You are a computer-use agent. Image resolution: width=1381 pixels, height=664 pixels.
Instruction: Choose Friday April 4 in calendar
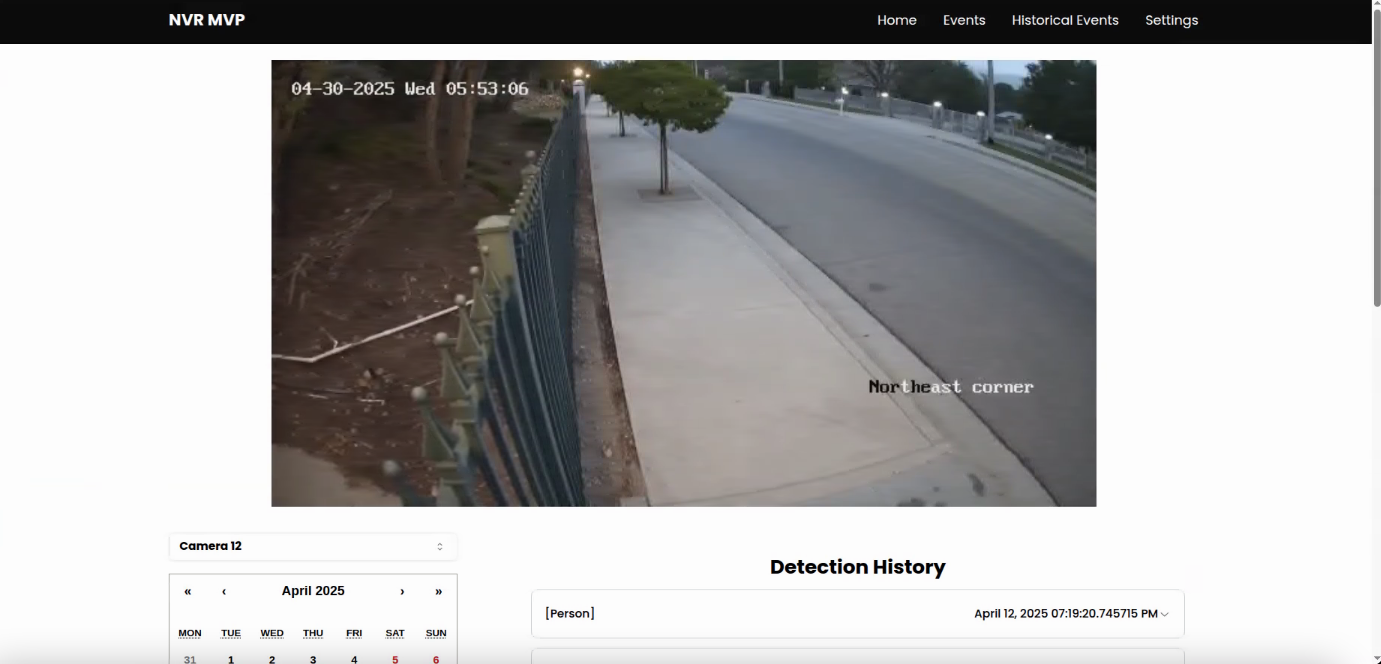tap(354, 659)
